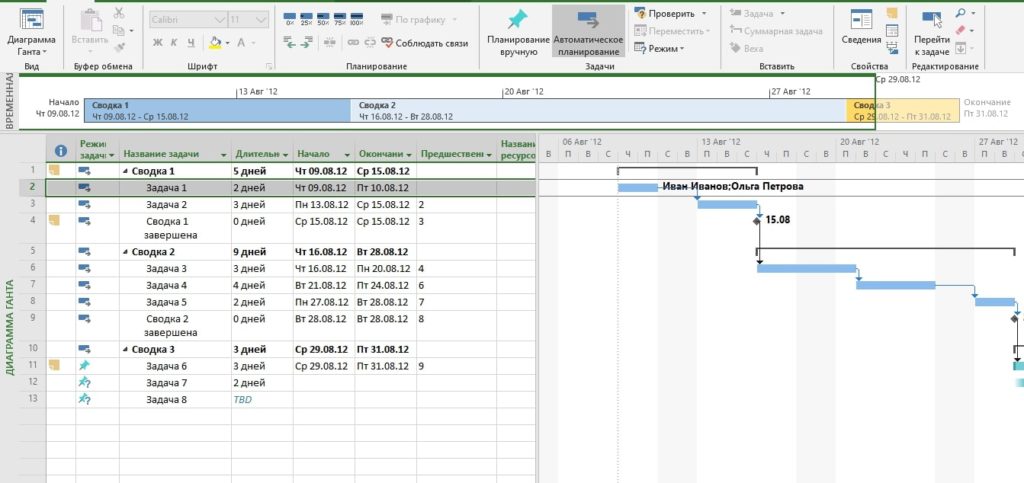Click the blue info icon column header
This screenshot has height=483, width=1024.
(61, 151)
